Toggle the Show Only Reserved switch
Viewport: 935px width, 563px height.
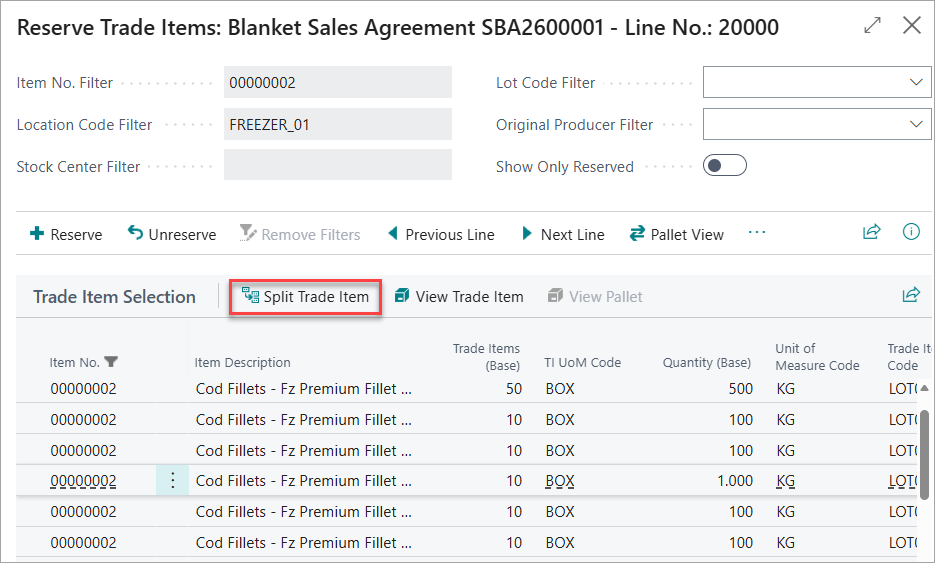[725, 165]
